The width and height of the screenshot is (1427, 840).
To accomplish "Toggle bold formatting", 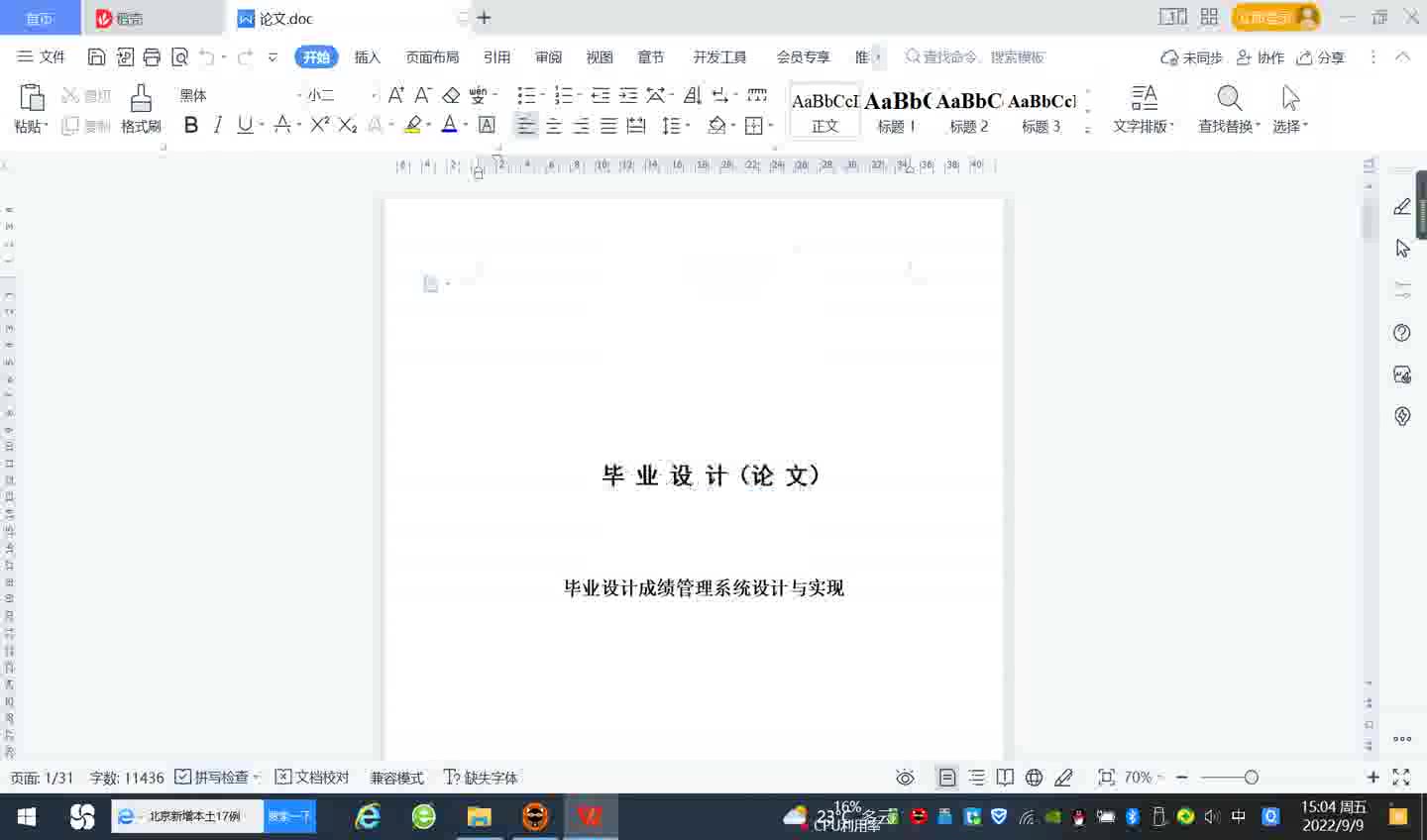I will [191, 125].
